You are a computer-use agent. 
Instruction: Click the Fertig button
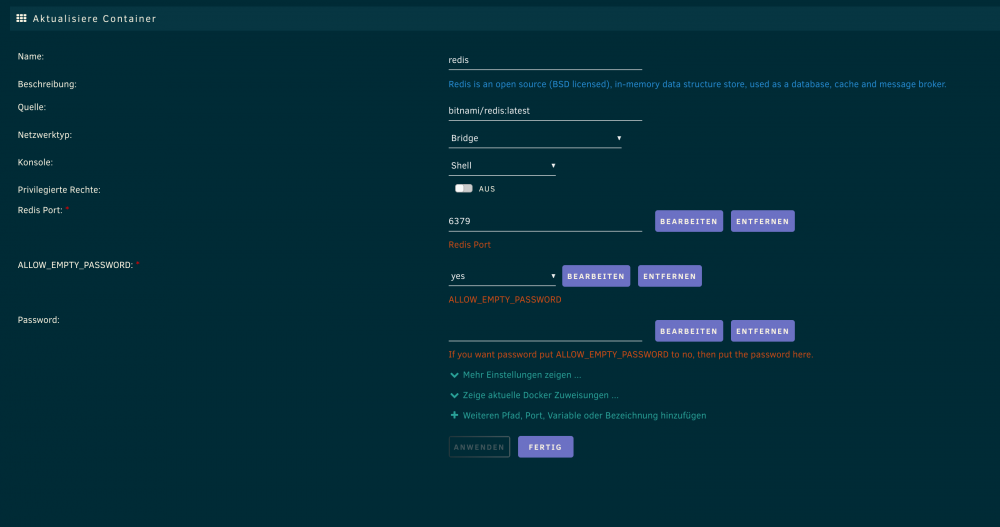click(x=545, y=447)
